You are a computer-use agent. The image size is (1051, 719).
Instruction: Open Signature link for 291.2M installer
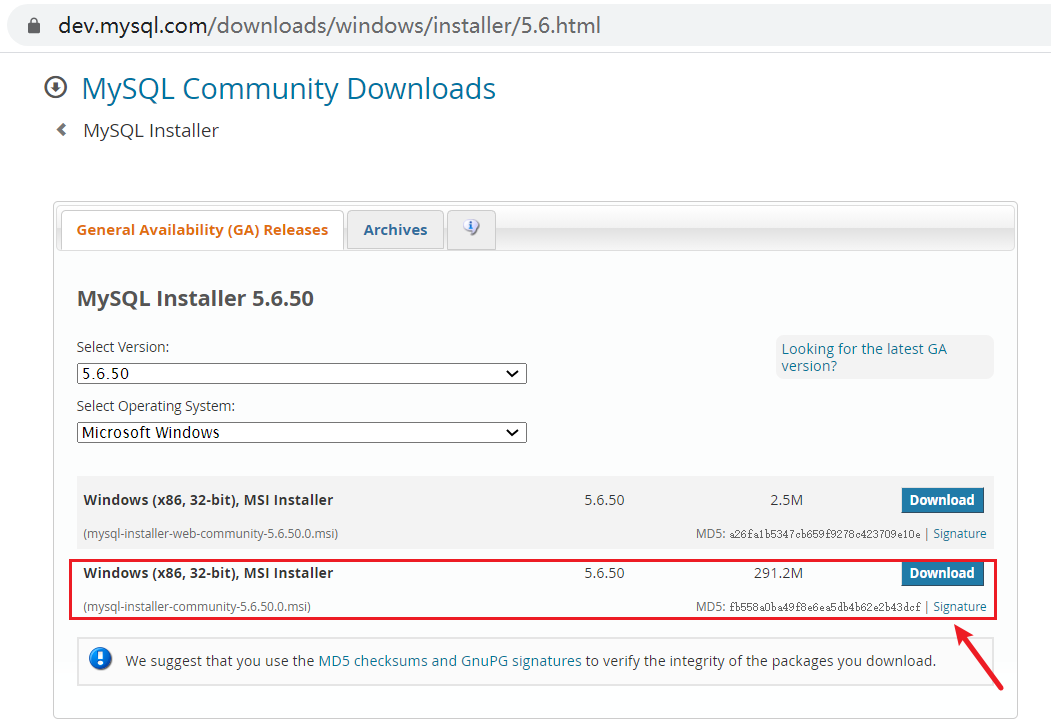(960, 606)
